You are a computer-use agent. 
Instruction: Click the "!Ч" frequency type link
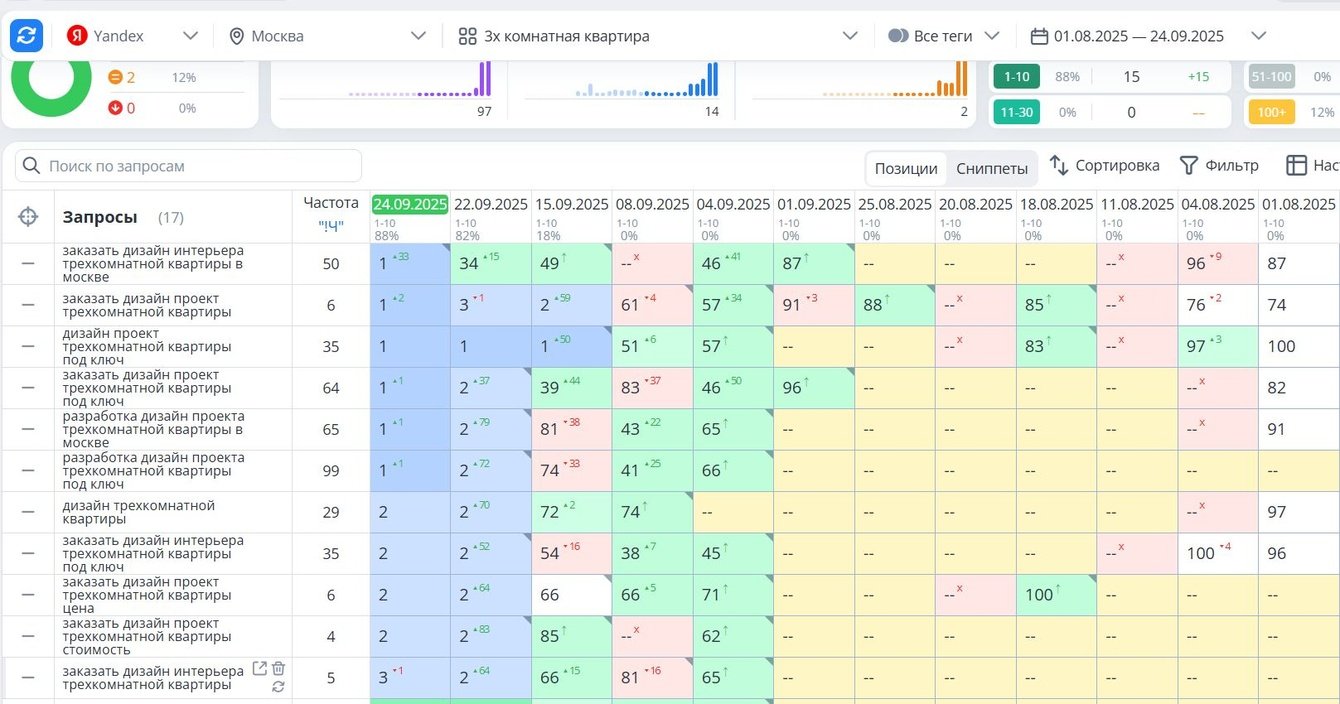coord(330,226)
